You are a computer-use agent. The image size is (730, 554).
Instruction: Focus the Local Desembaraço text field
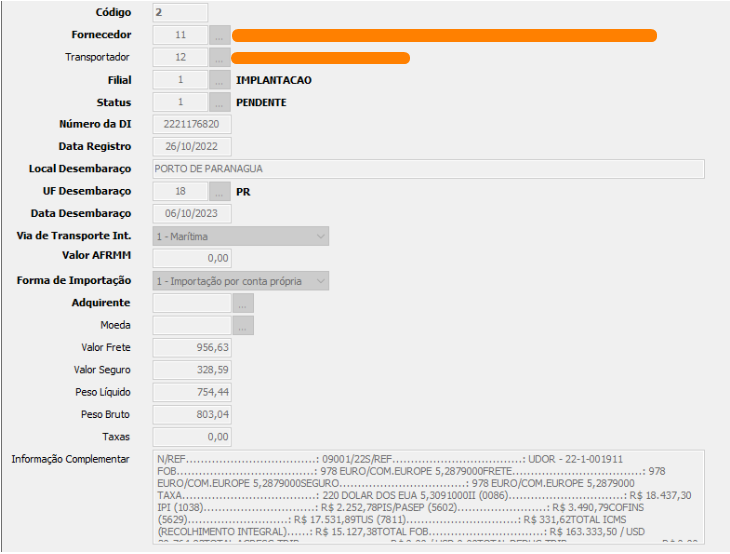pos(428,169)
